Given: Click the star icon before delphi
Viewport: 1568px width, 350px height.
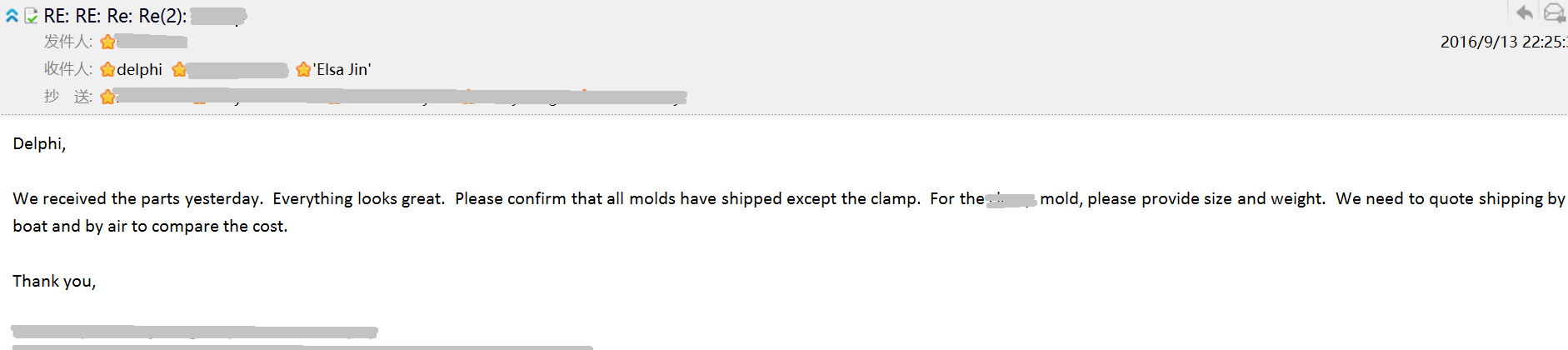Looking at the screenshot, I should tap(107, 70).
